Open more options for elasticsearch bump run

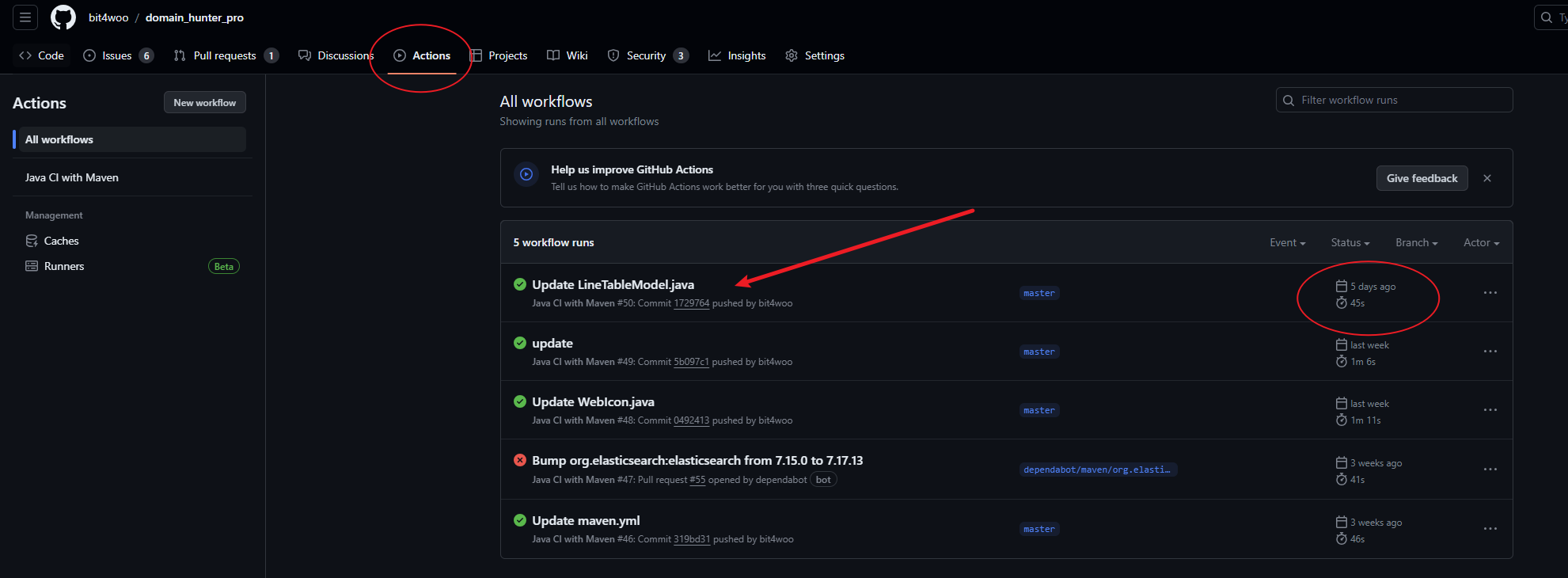(x=1490, y=470)
